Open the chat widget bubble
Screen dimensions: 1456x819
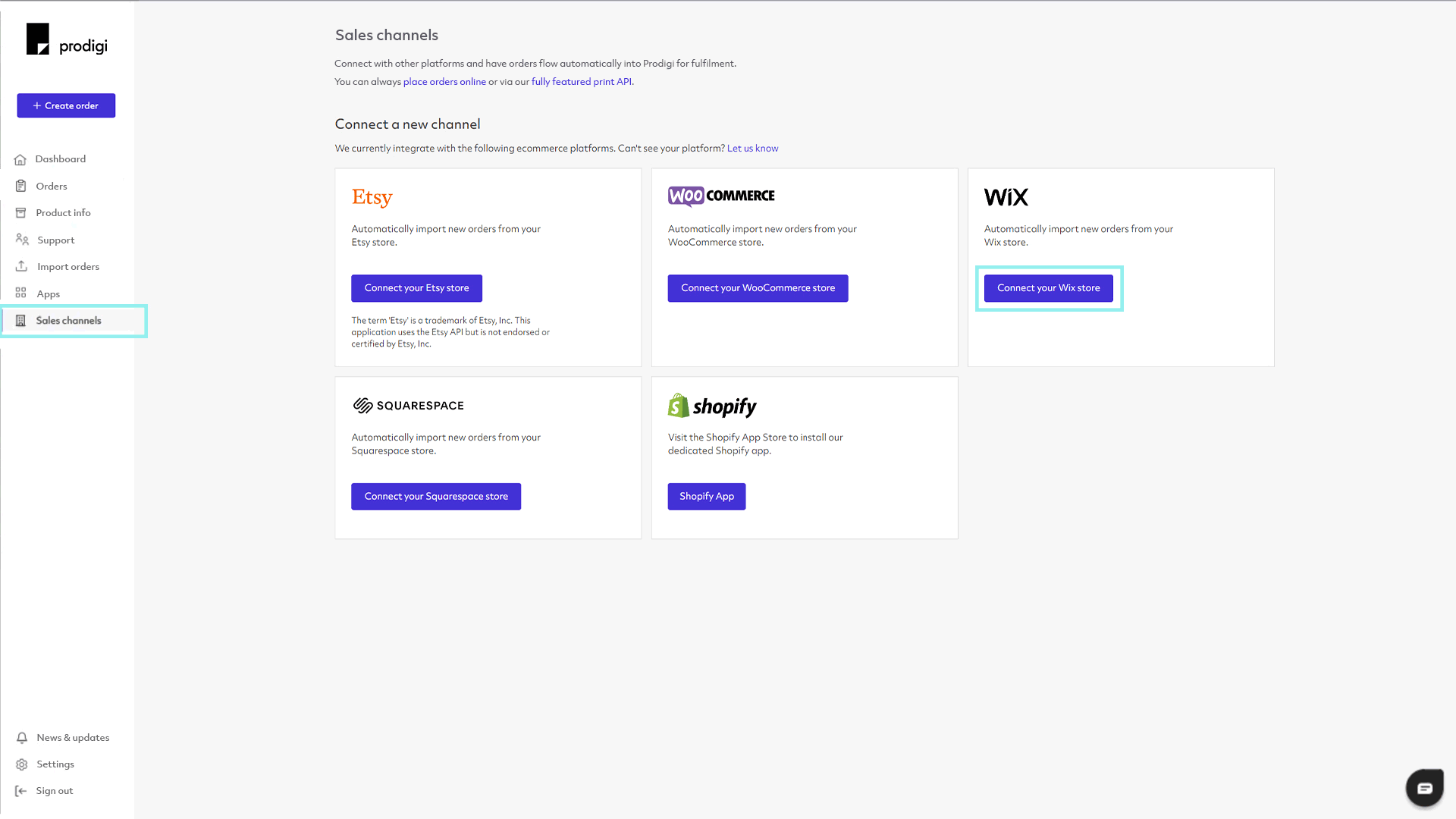[x=1425, y=787]
